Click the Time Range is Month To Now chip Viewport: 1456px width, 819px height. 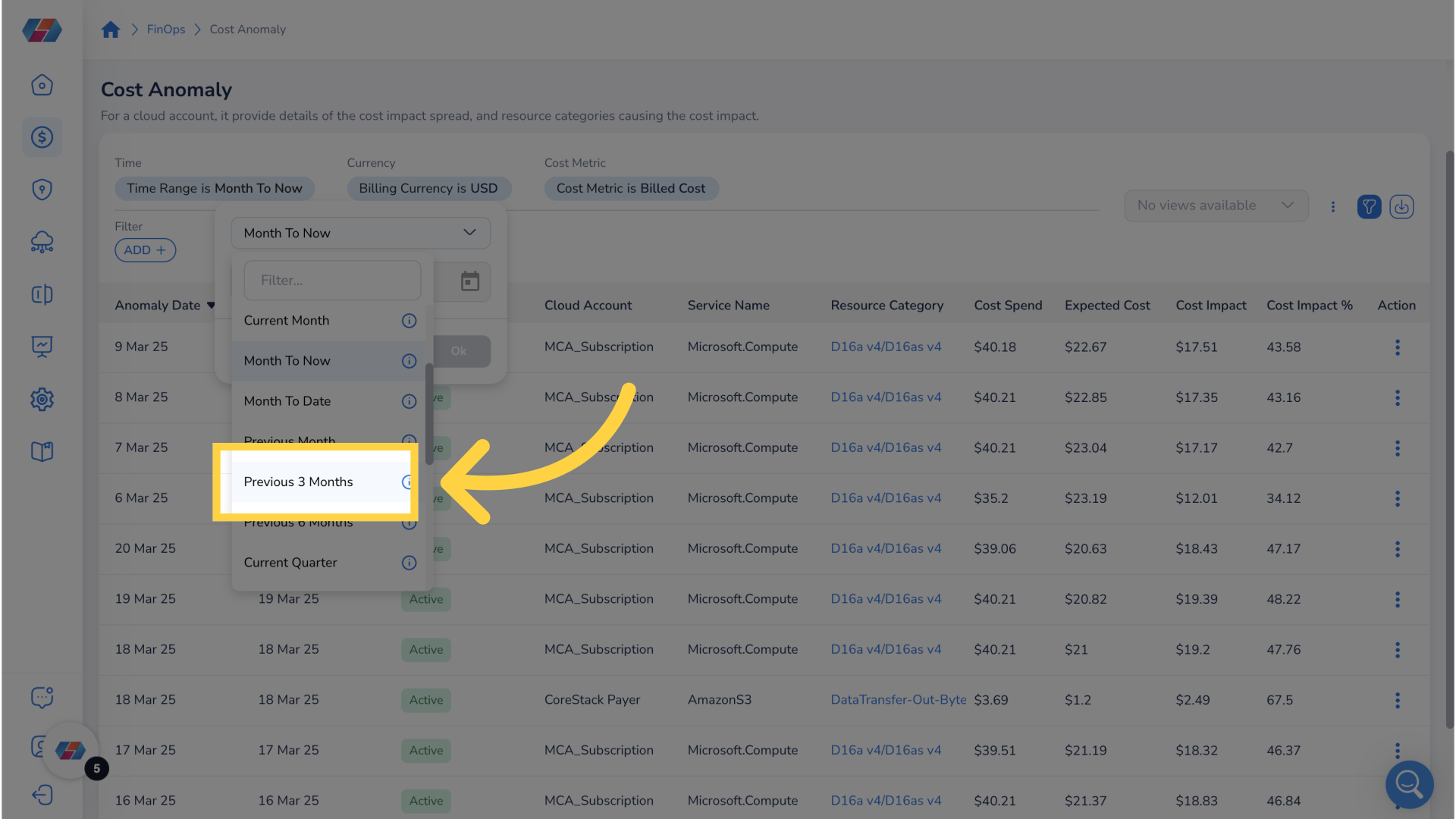coord(215,188)
